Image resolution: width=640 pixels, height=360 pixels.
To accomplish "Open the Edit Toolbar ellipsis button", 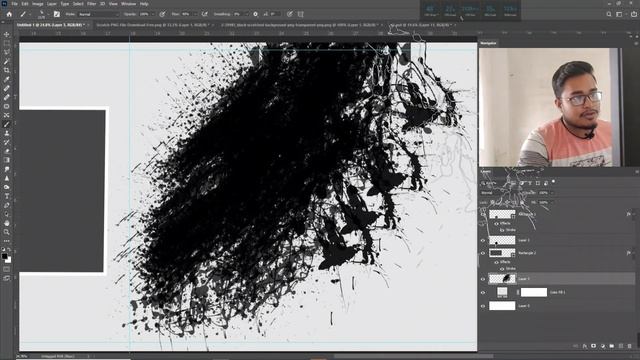I will tap(7, 241).
